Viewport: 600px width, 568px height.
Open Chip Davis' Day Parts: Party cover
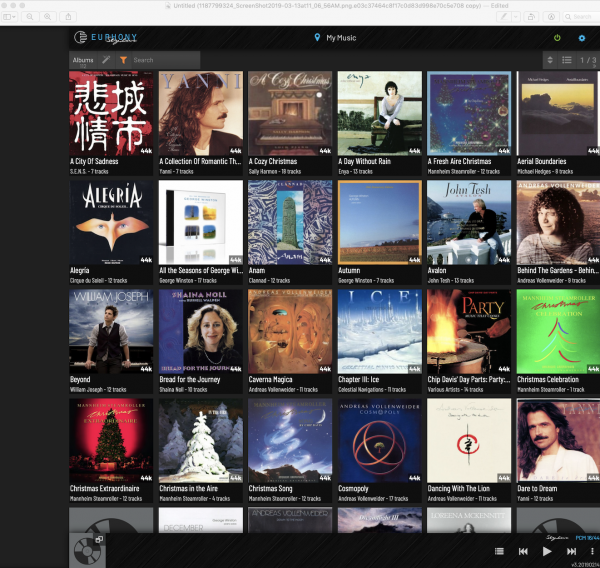point(469,331)
